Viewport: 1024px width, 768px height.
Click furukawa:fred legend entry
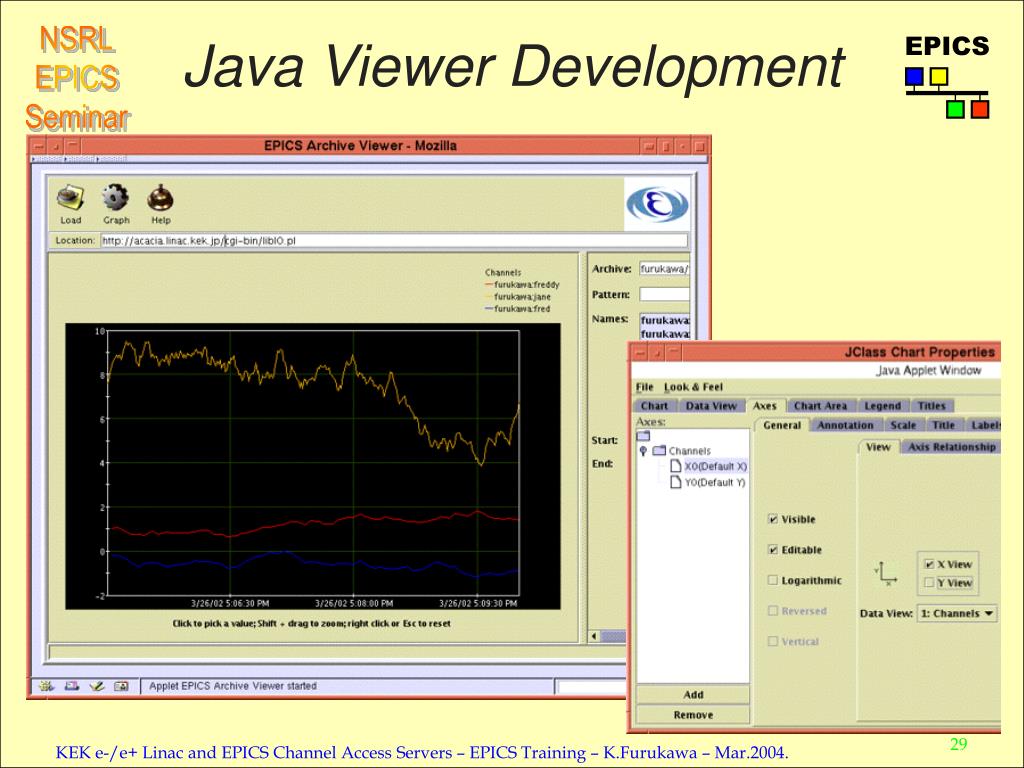pyautogui.click(x=517, y=308)
